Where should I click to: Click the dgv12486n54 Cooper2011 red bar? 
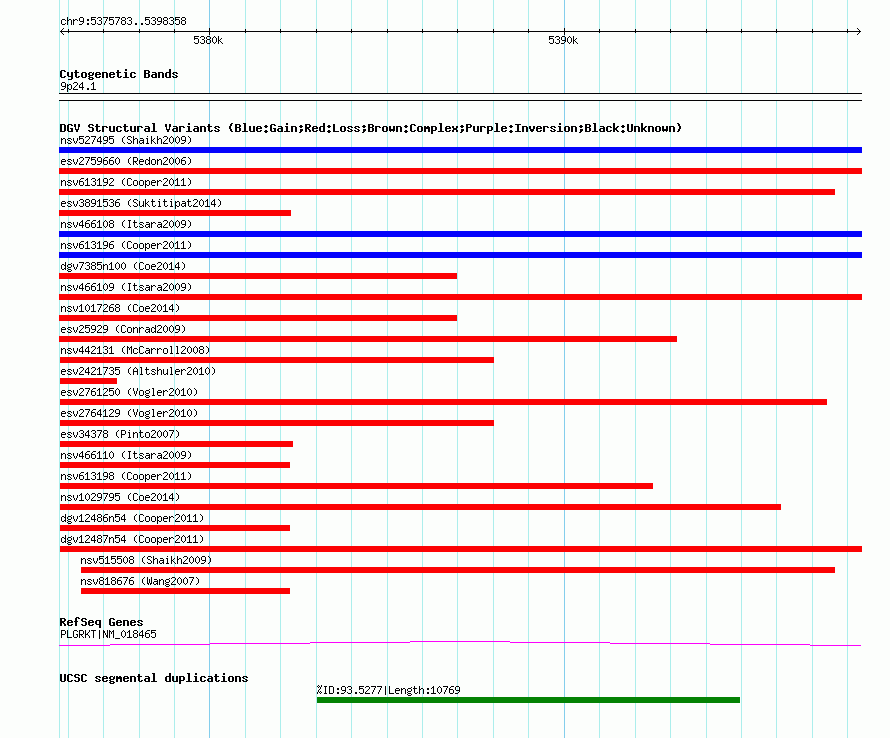(x=174, y=528)
